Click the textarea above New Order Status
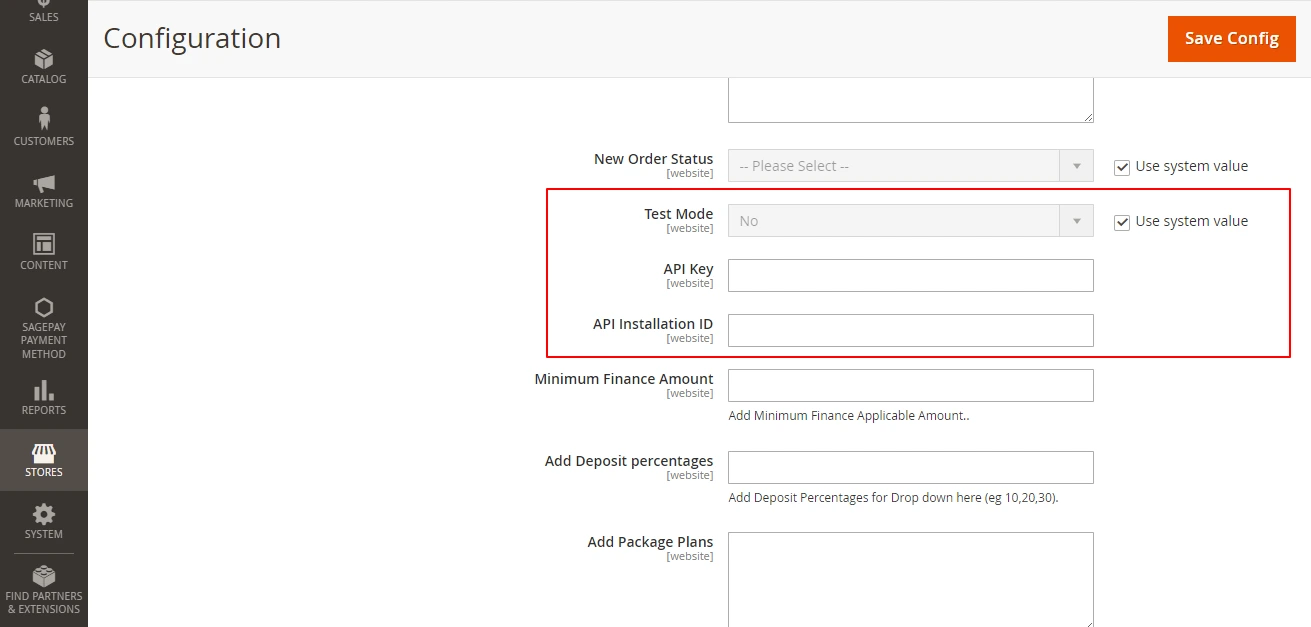This screenshot has width=1311, height=627. pos(911,100)
